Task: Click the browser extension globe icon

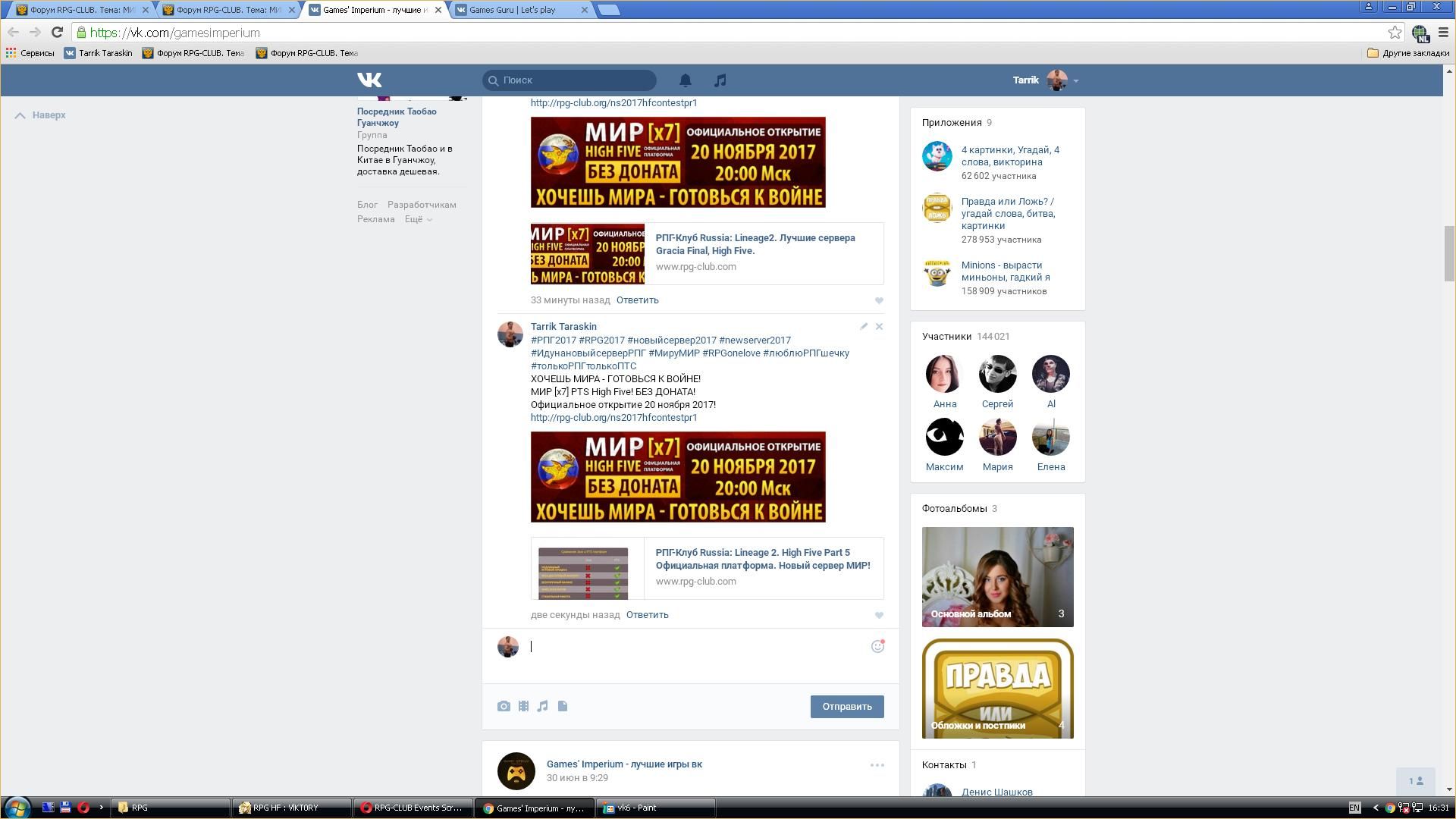Action: [1420, 33]
